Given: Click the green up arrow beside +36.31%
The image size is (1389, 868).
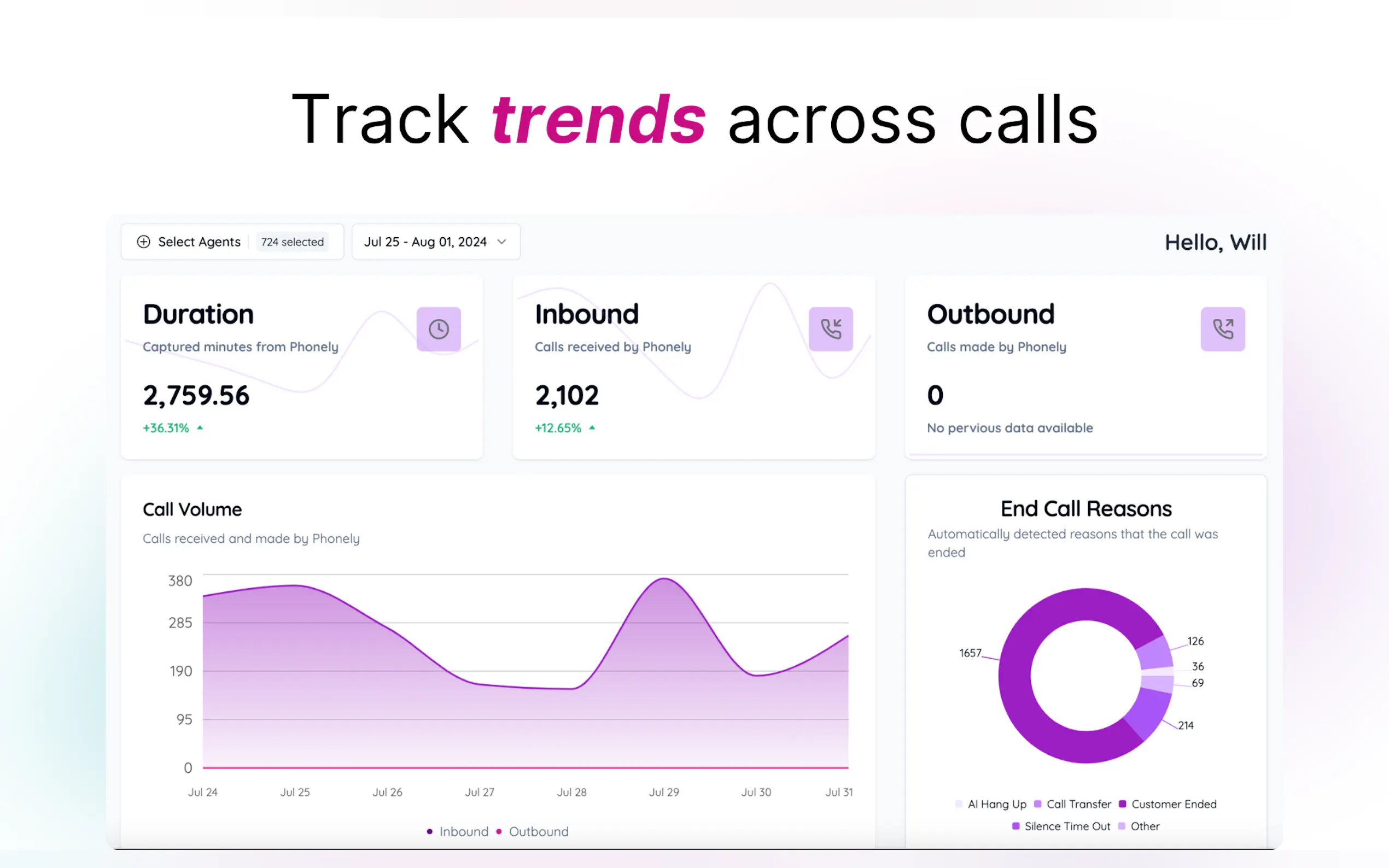Looking at the screenshot, I should coord(200,427).
